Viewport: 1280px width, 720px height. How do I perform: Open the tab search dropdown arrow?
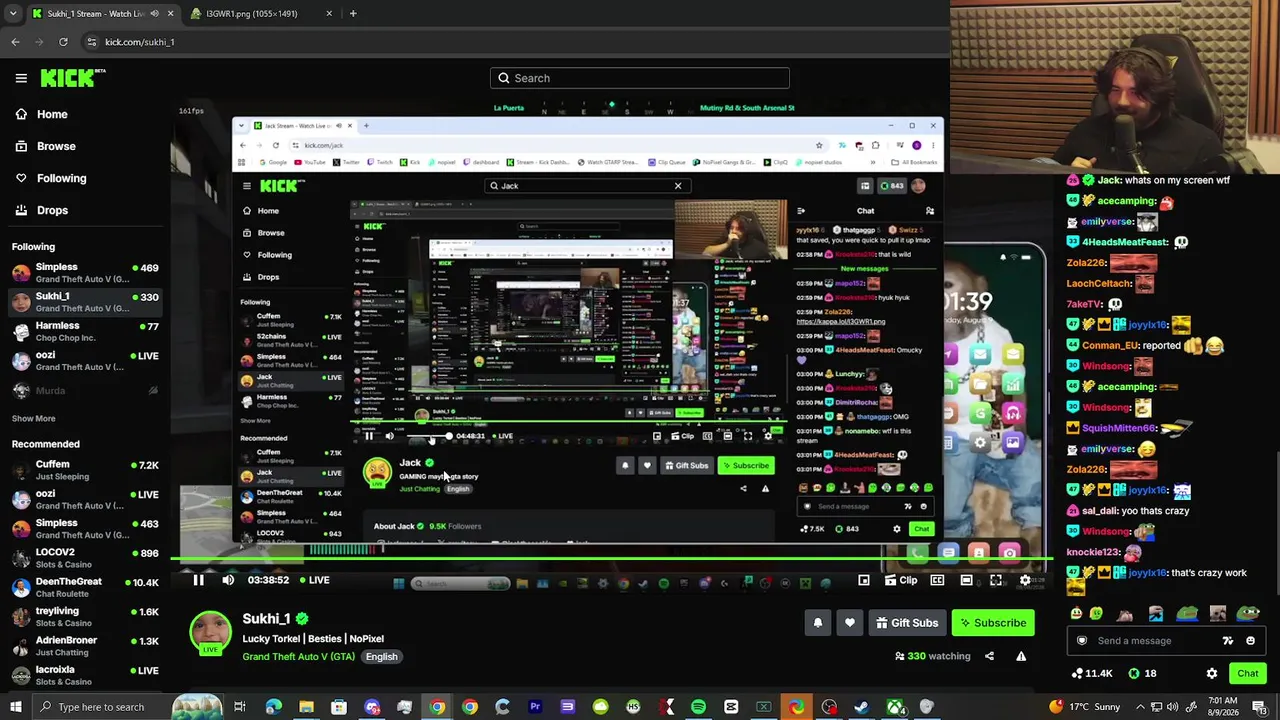tap(13, 14)
